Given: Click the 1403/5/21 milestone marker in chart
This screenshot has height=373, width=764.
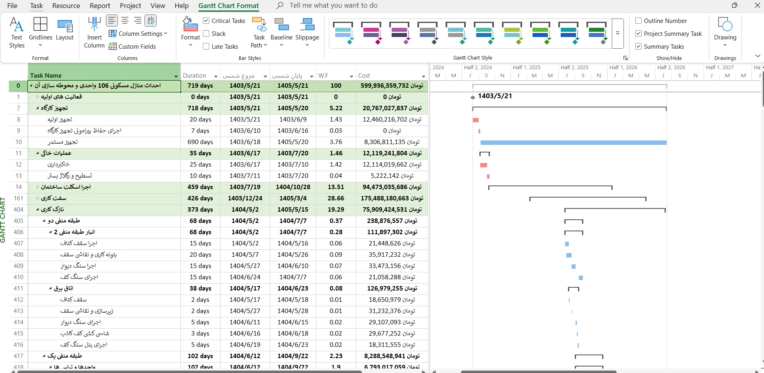Looking at the screenshot, I should point(472,97).
